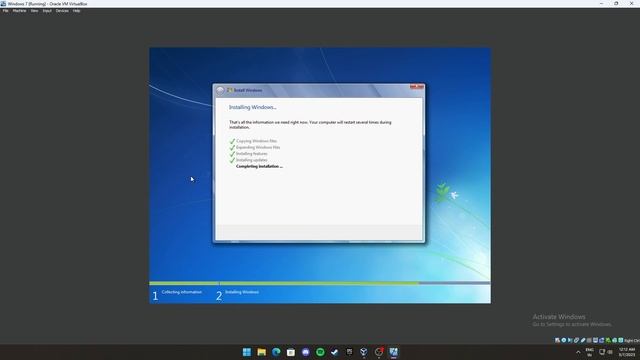This screenshot has width=640, height=360.
Task: Click the 'Installing updates' step
Action: click(251, 160)
